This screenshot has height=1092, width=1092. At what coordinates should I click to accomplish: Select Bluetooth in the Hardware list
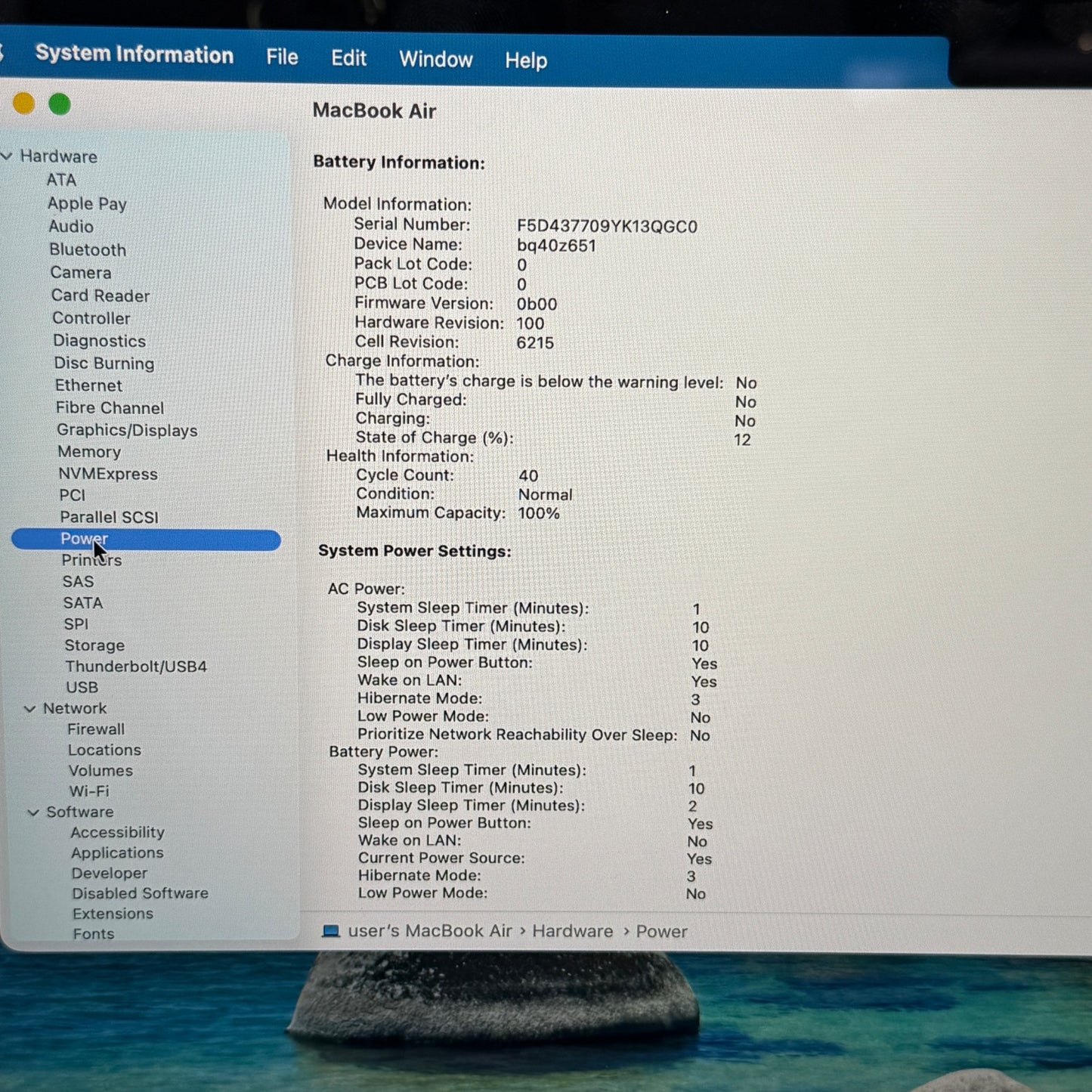(x=88, y=249)
